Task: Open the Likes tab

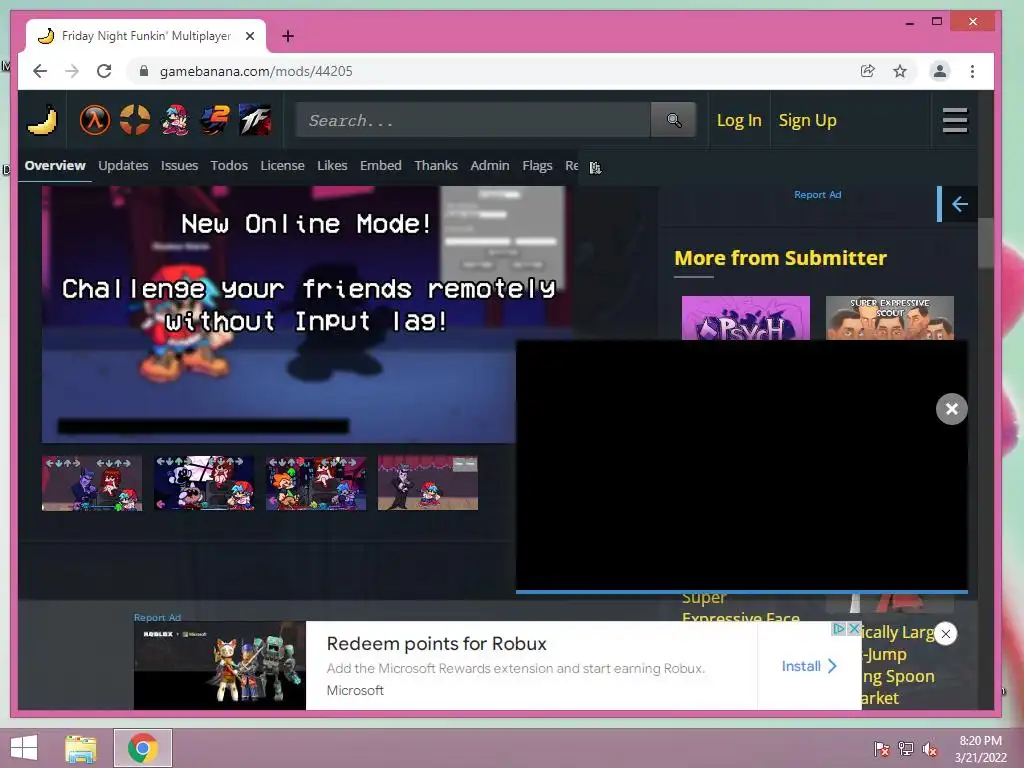Action: [332, 166]
